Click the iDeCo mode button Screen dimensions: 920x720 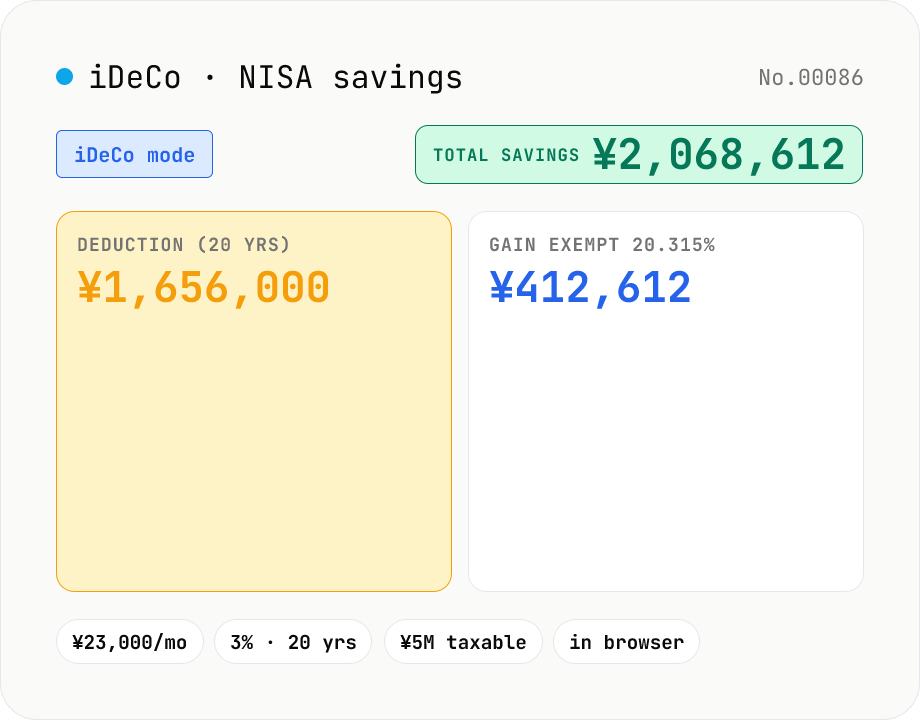pos(134,154)
